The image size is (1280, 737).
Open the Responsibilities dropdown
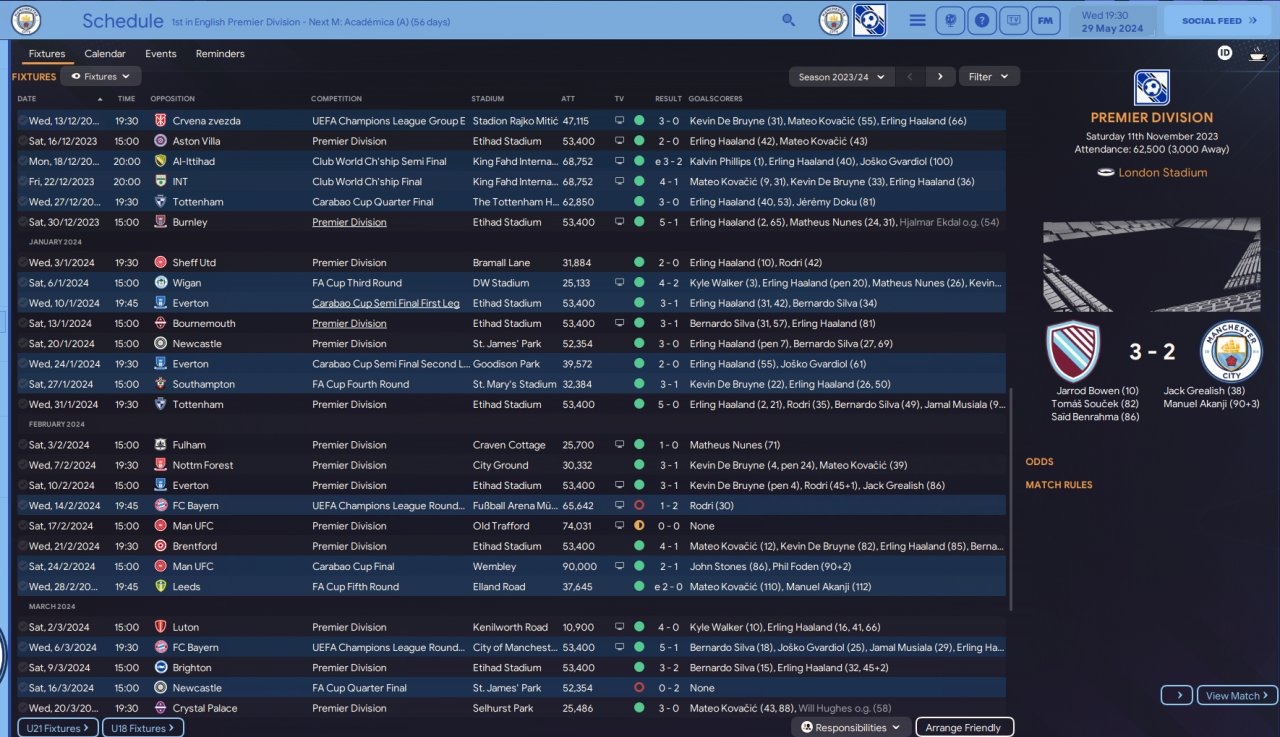click(x=850, y=728)
